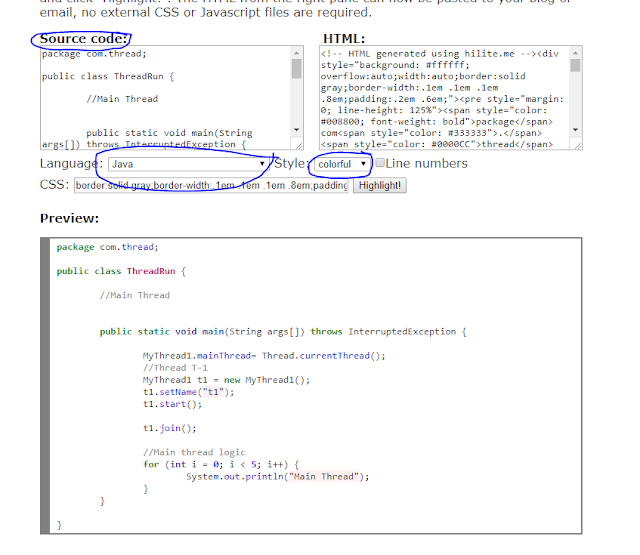This screenshot has height=555, width=640.
Task: Open the Style dropdown showing colorful
Action: (342, 164)
